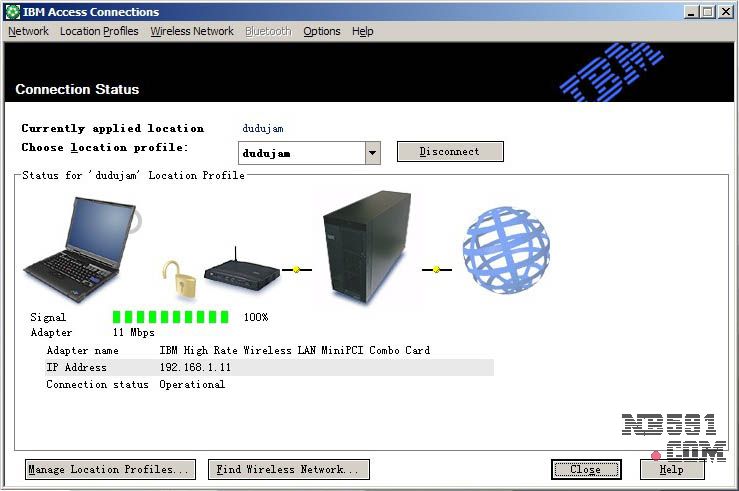Click the green signal strength bar
This screenshot has height=491, width=739.
(x=171, y=317)
